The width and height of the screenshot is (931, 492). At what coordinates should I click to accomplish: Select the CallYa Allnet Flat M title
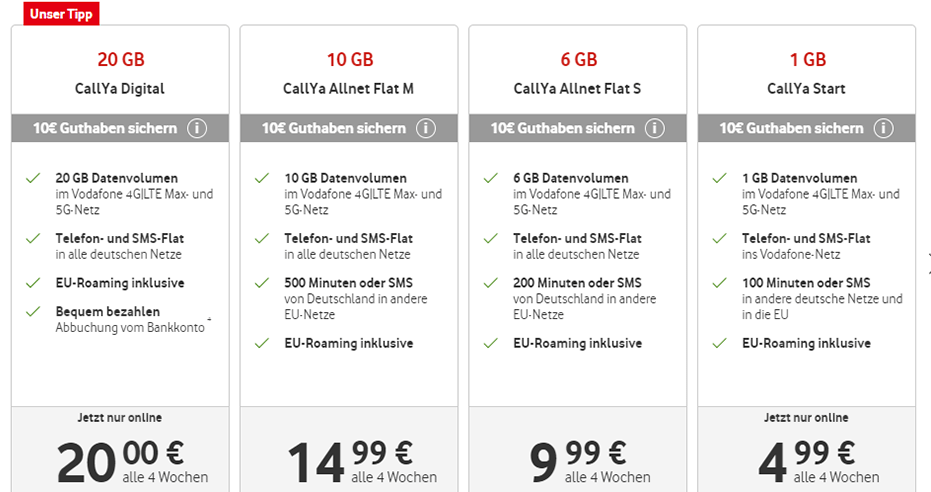(349, 89)
